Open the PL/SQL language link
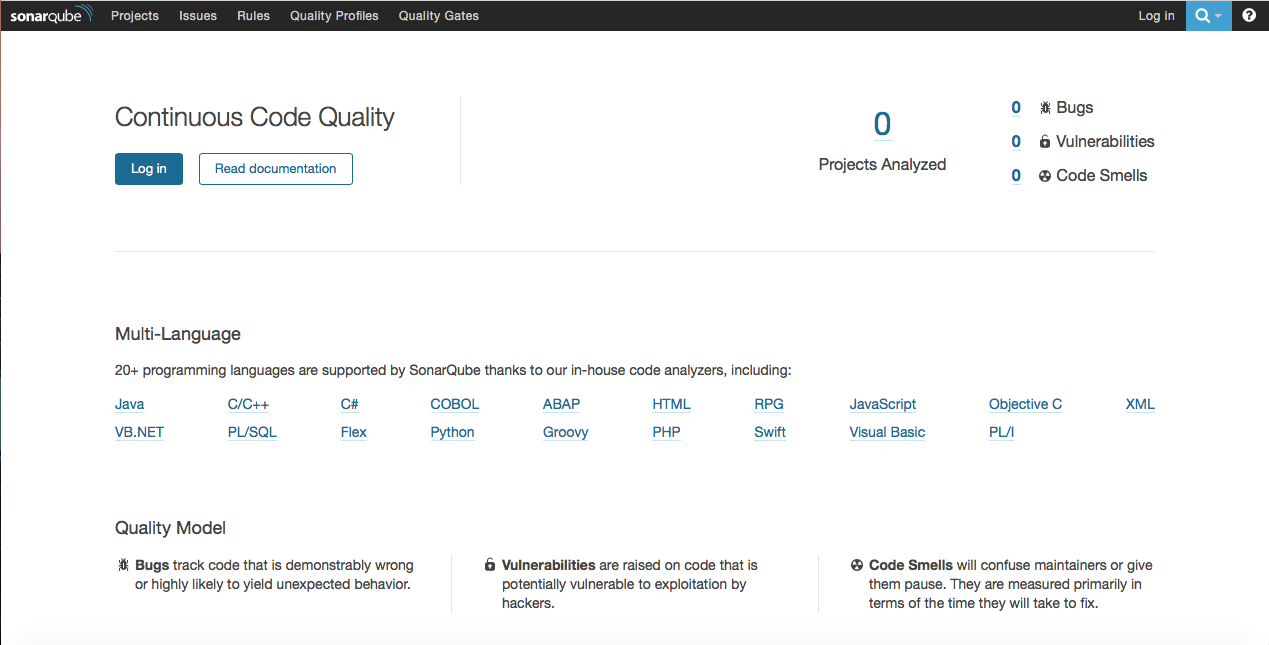Screen dimensions: 1269x645 [253, 433]
